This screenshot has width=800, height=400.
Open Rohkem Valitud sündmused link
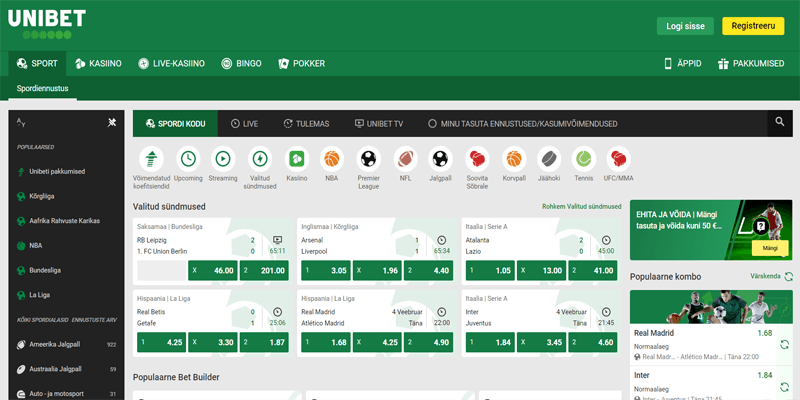point(582,207)
